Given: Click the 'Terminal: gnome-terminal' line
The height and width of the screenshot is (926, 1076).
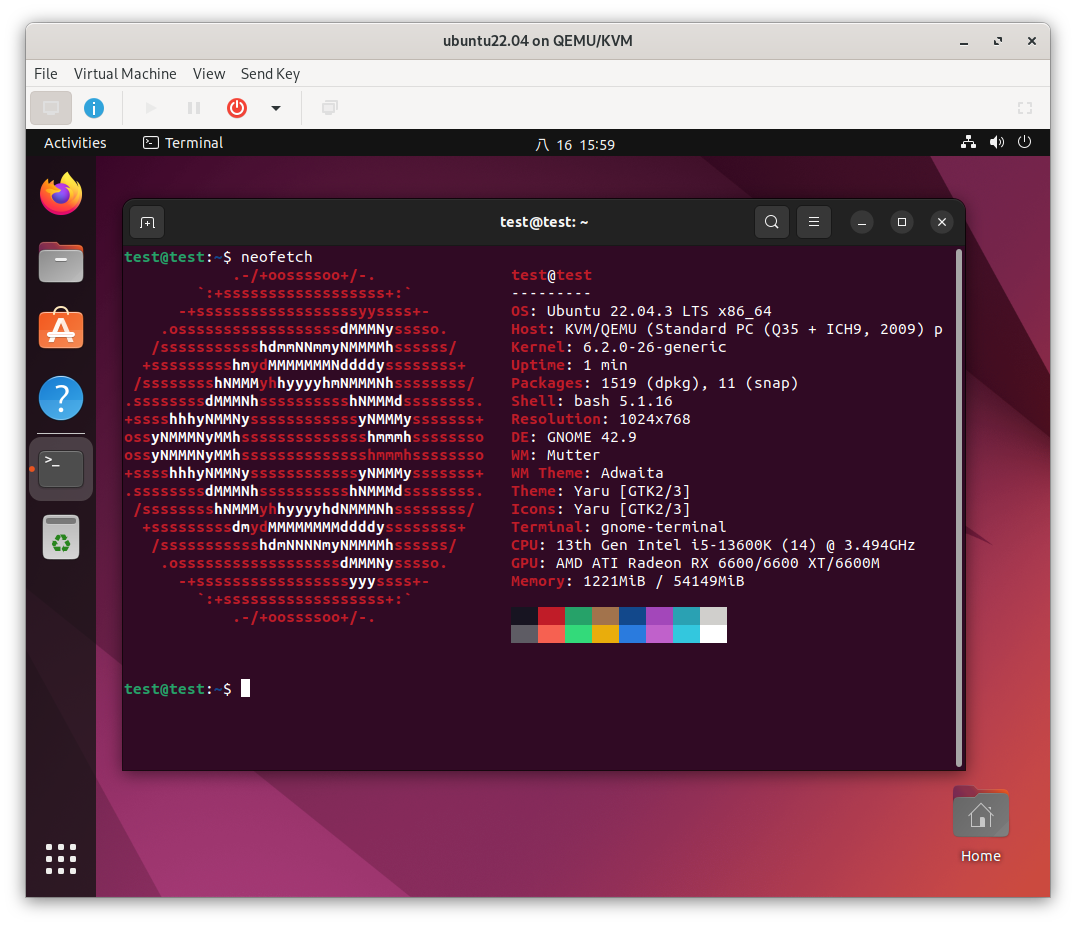Looking at the screenshot, I should click(618, 527).
